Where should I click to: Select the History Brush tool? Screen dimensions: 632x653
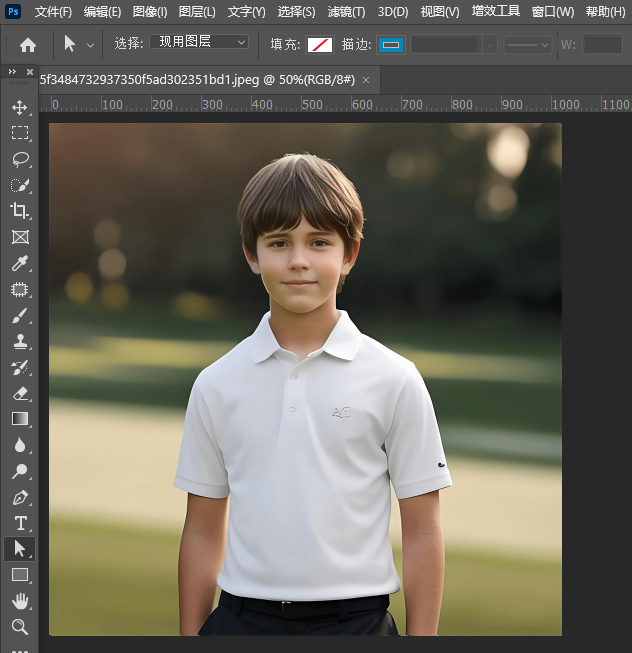pos(20,367)
